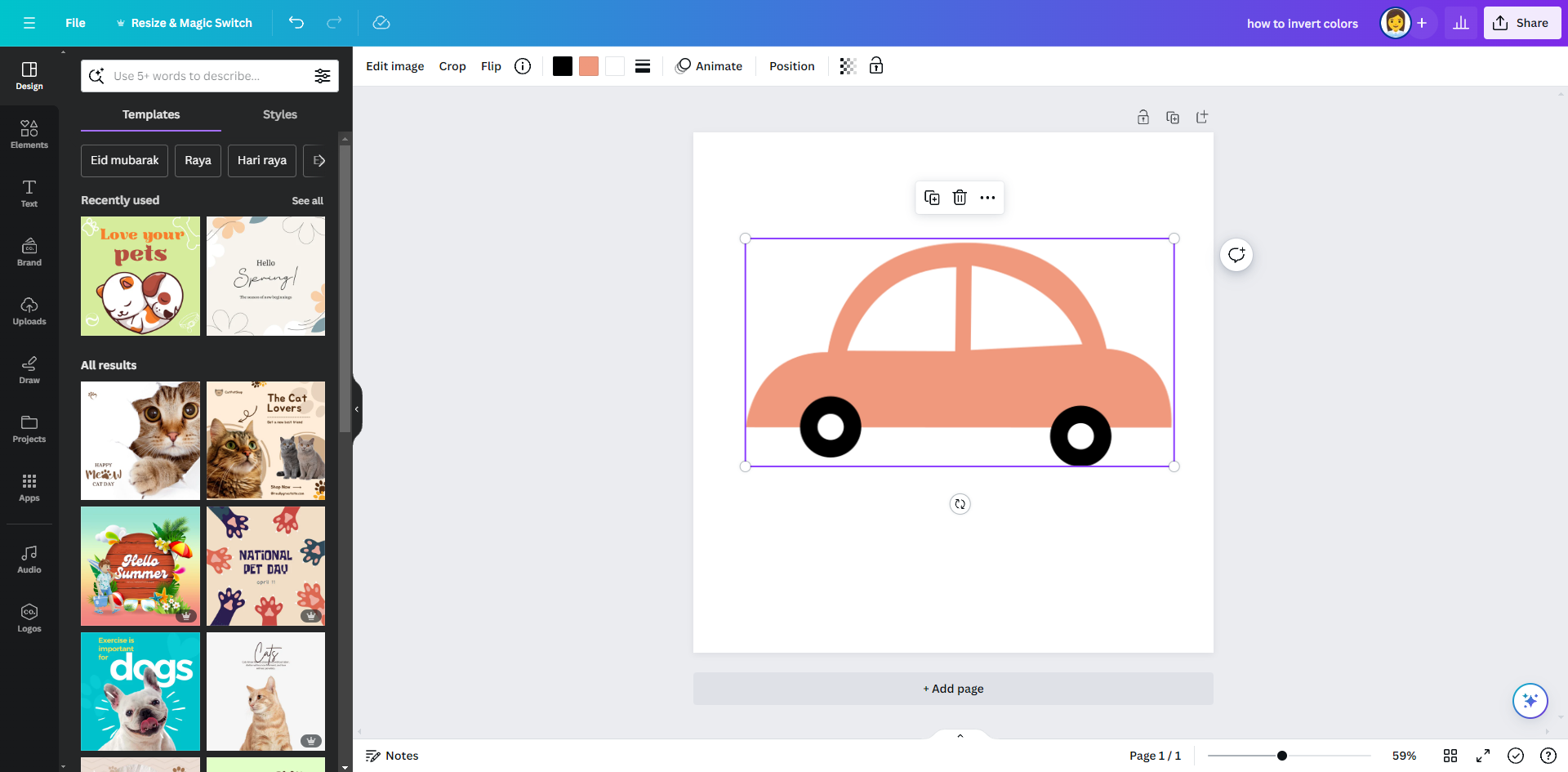Viewport: 1568px width, 772px height.
Task: Add collaborator with plus icon
Action: click(x=1422, y=23)
